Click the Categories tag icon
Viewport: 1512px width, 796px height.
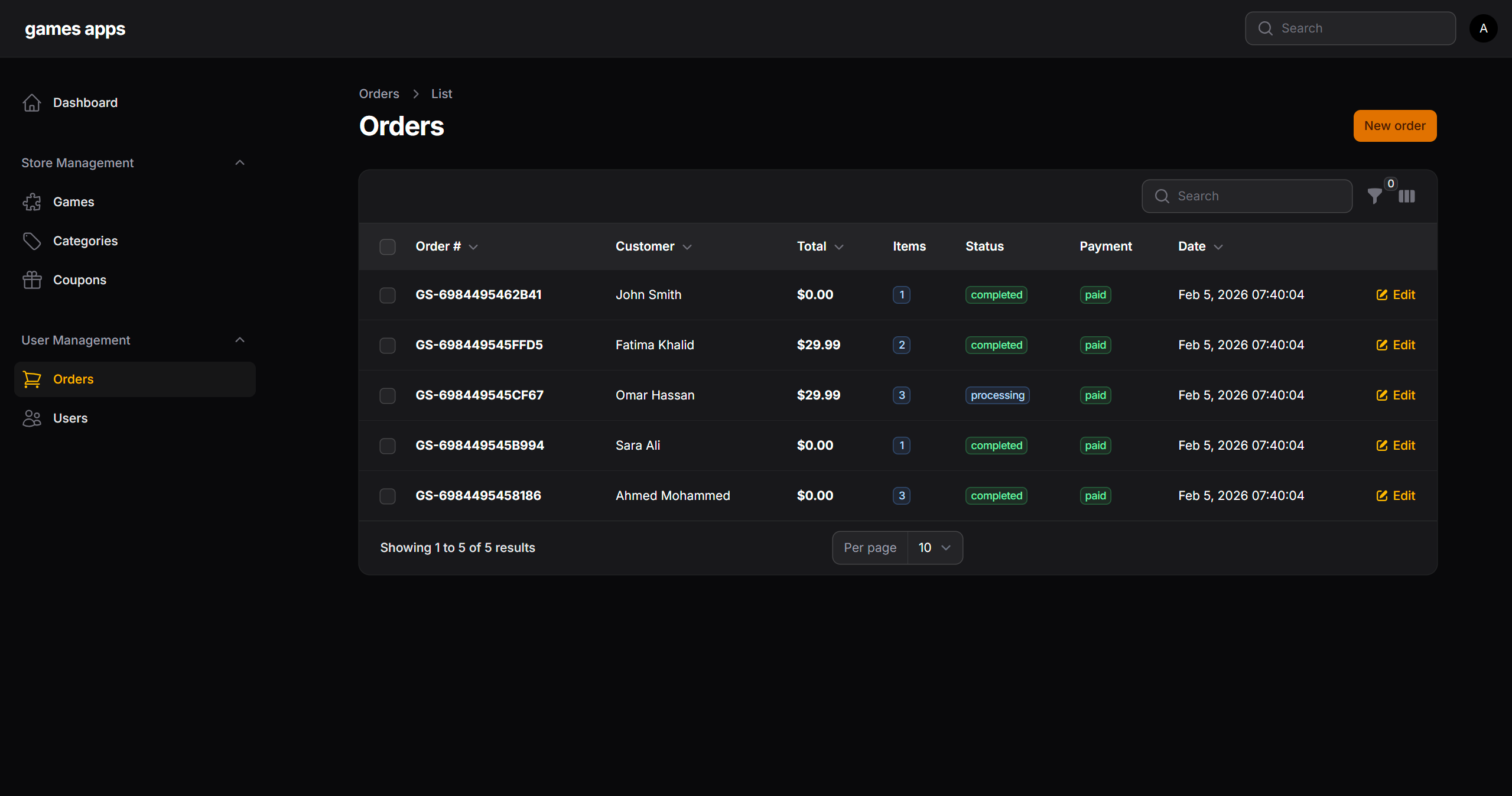point(32,241)
